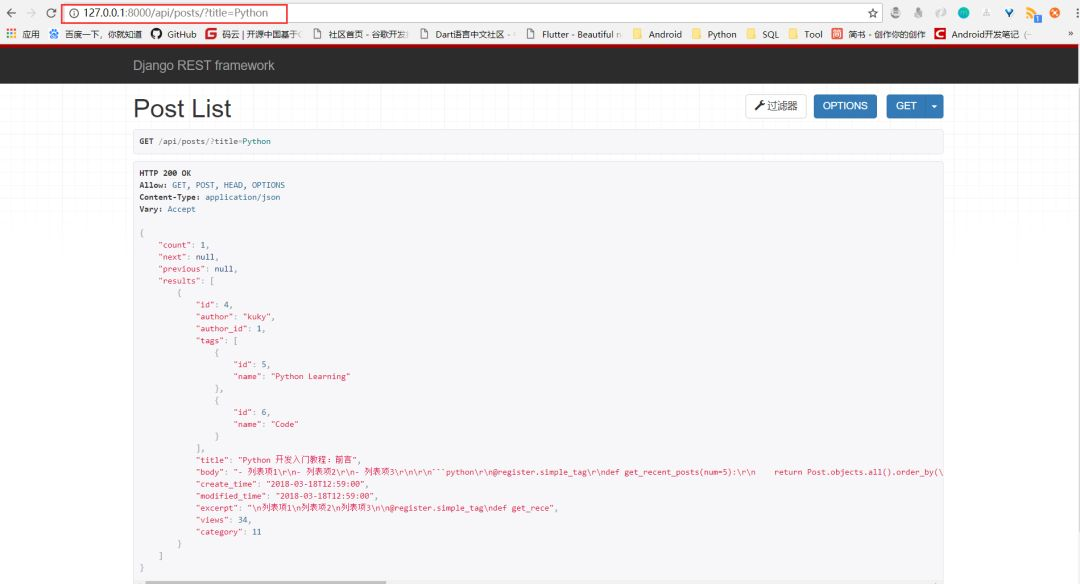Image resolution: width=1080 pixels, height=584 pixels.
Task: Open the Baidu bookmark
Action: click(x=96, y=34)
